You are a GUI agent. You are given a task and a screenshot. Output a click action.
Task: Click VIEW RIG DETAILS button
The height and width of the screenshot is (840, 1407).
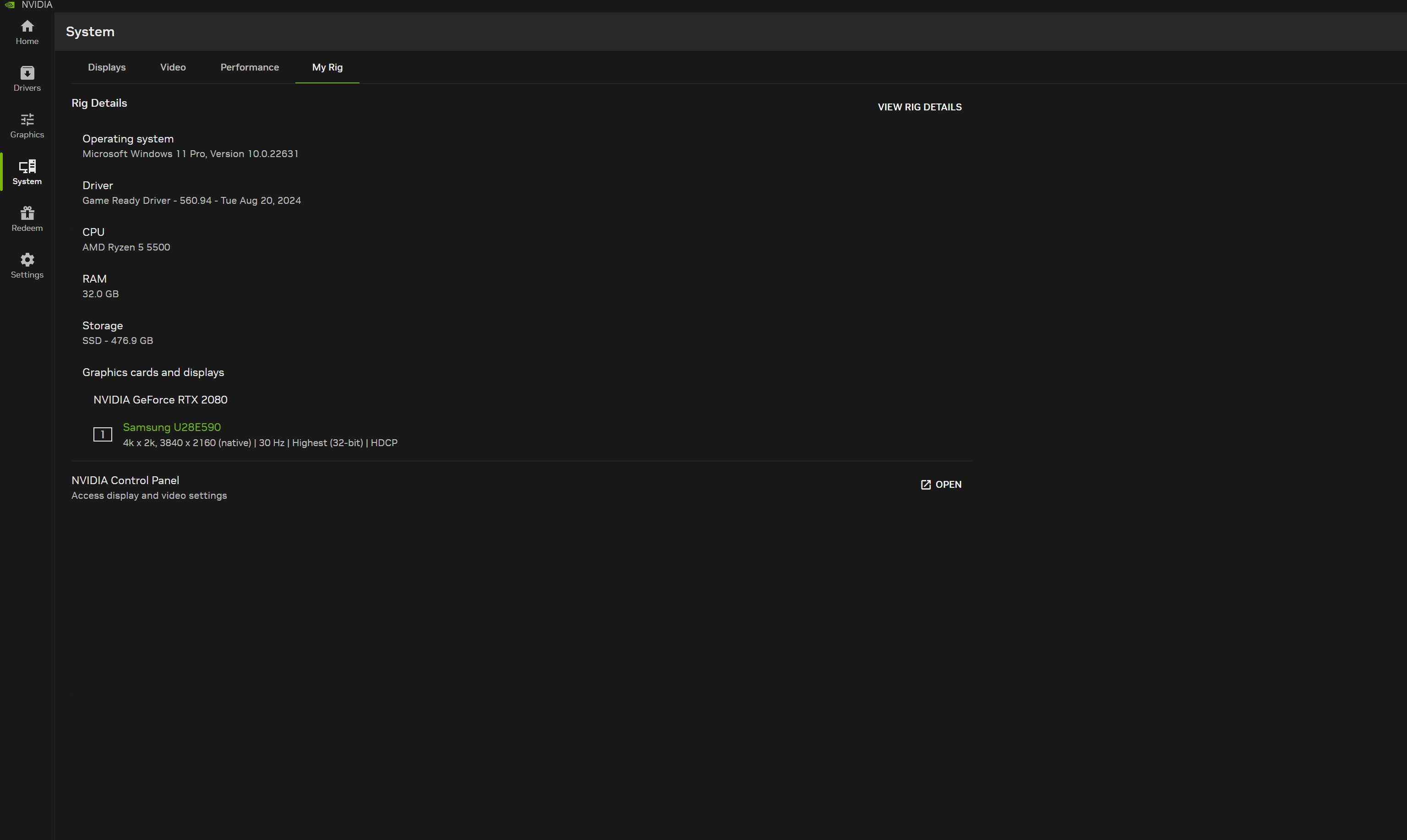[x=920, y=107]
